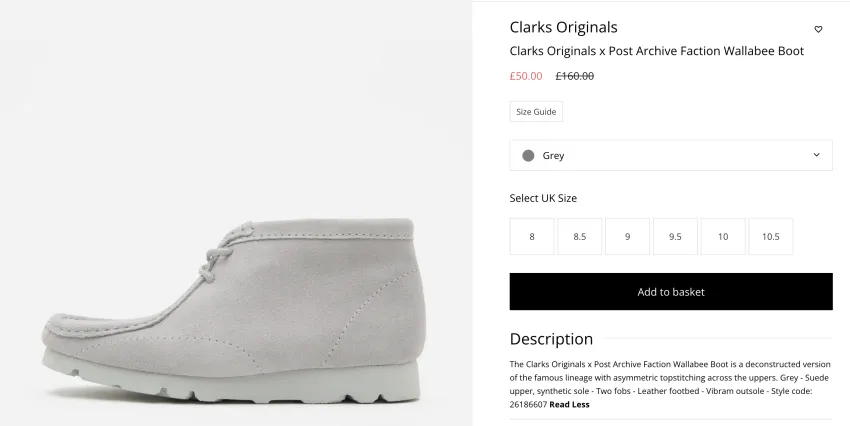This screenshot has width=850, height=426.
Task: Click the dropdown chevron arrow for colour
Action: 816,155
